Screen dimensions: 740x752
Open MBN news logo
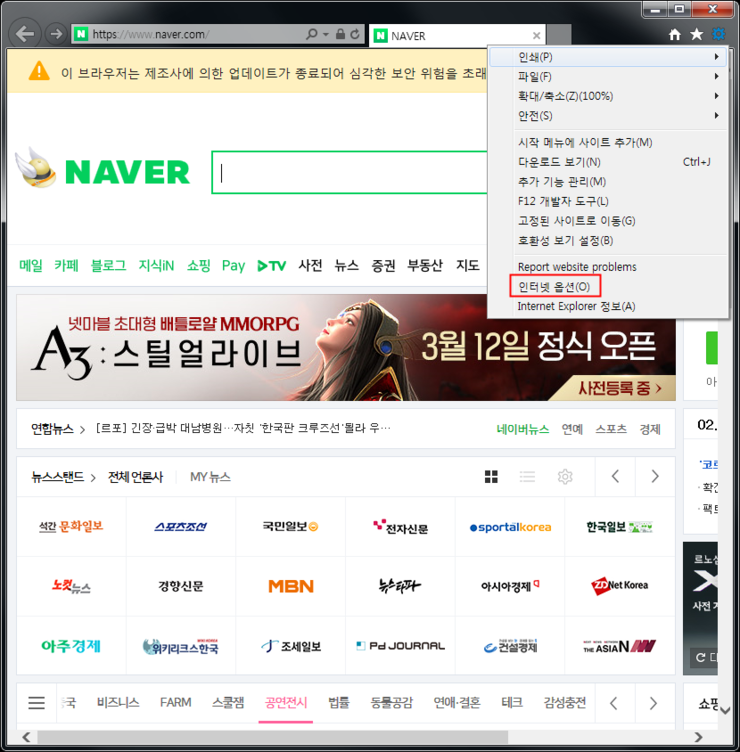[291, 586]
